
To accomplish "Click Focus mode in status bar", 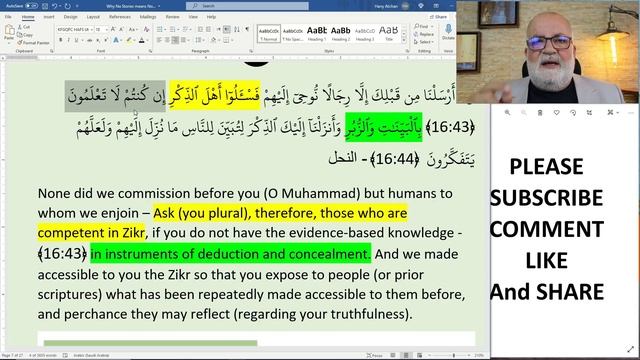I will (374, 356).
